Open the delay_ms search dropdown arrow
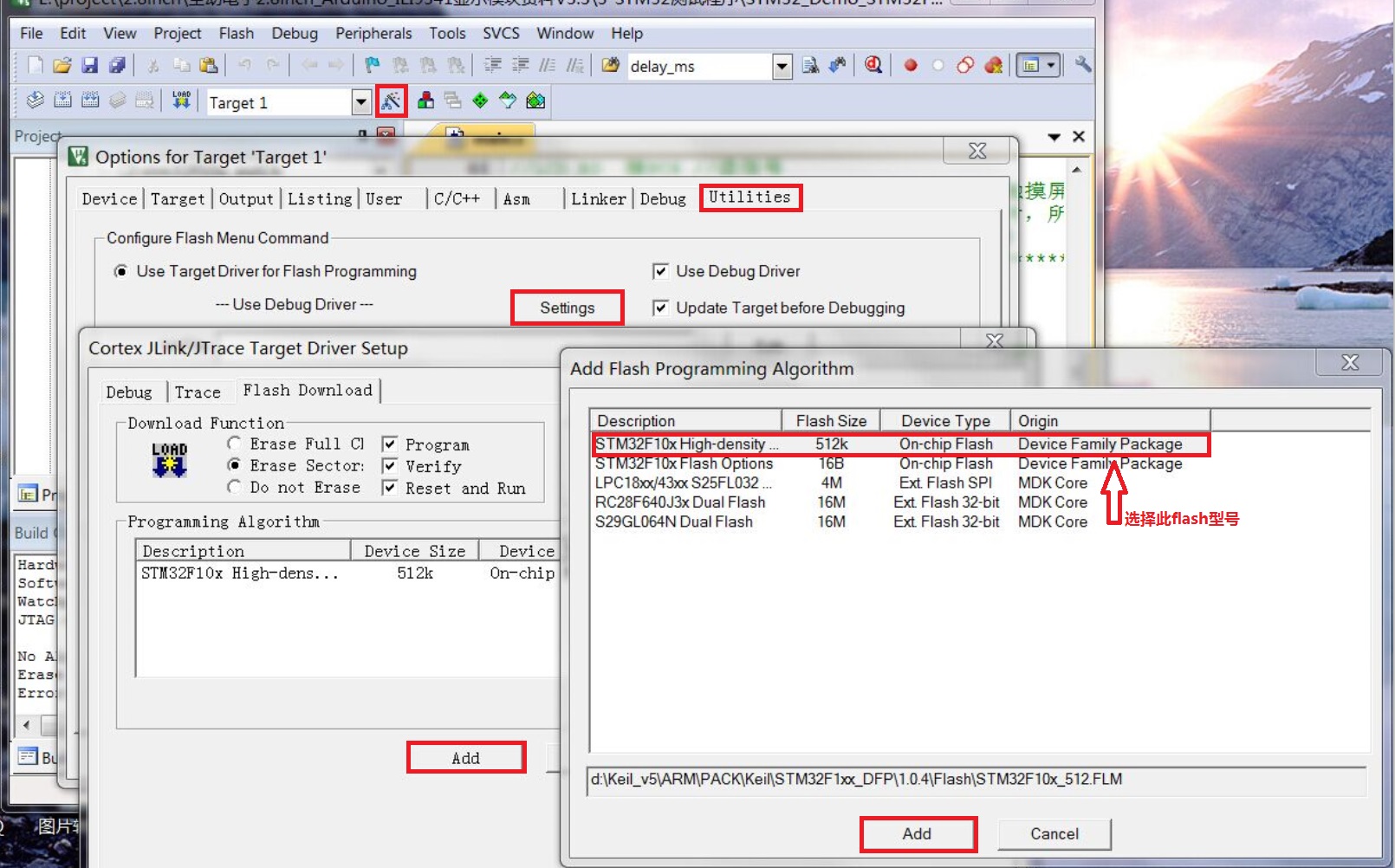 tap(782, 67)
